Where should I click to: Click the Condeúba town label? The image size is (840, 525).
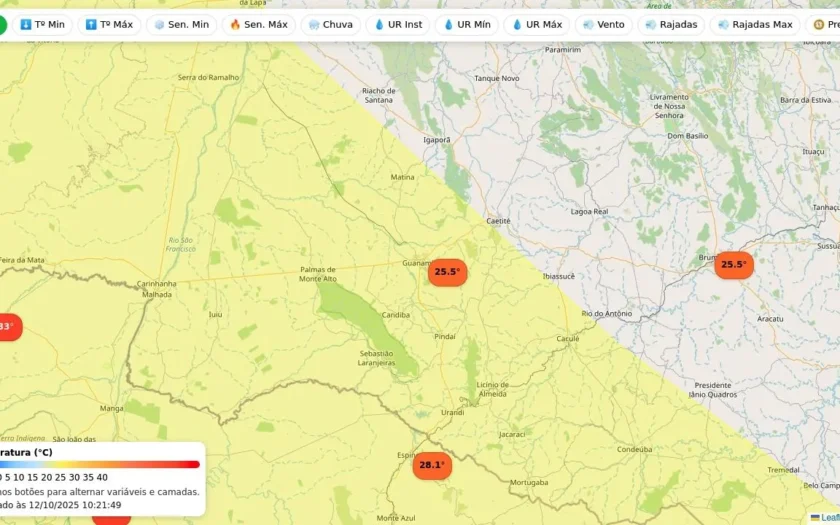click(634, 449)
